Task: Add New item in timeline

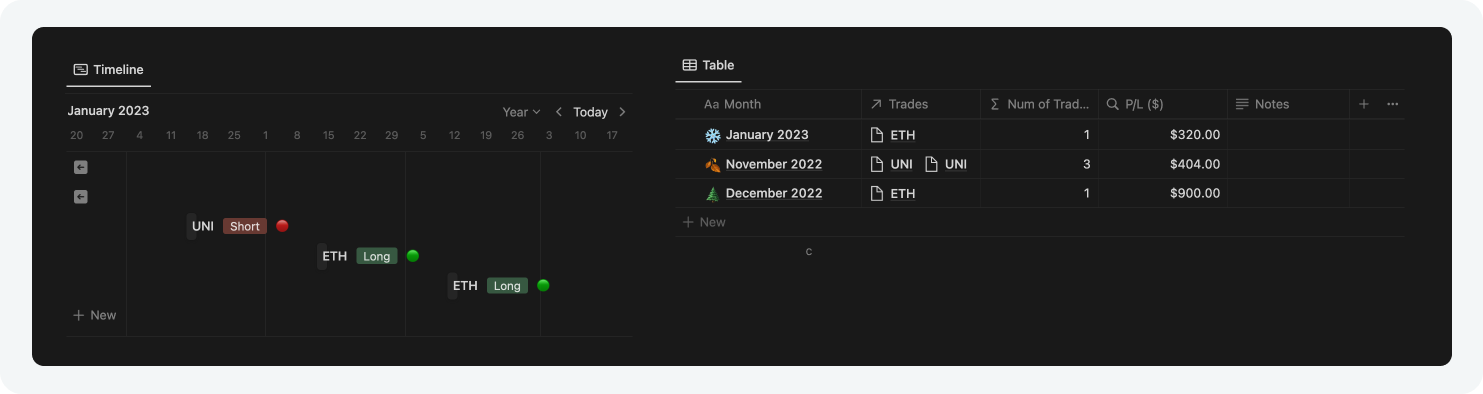Action: [x=95, y=315]
